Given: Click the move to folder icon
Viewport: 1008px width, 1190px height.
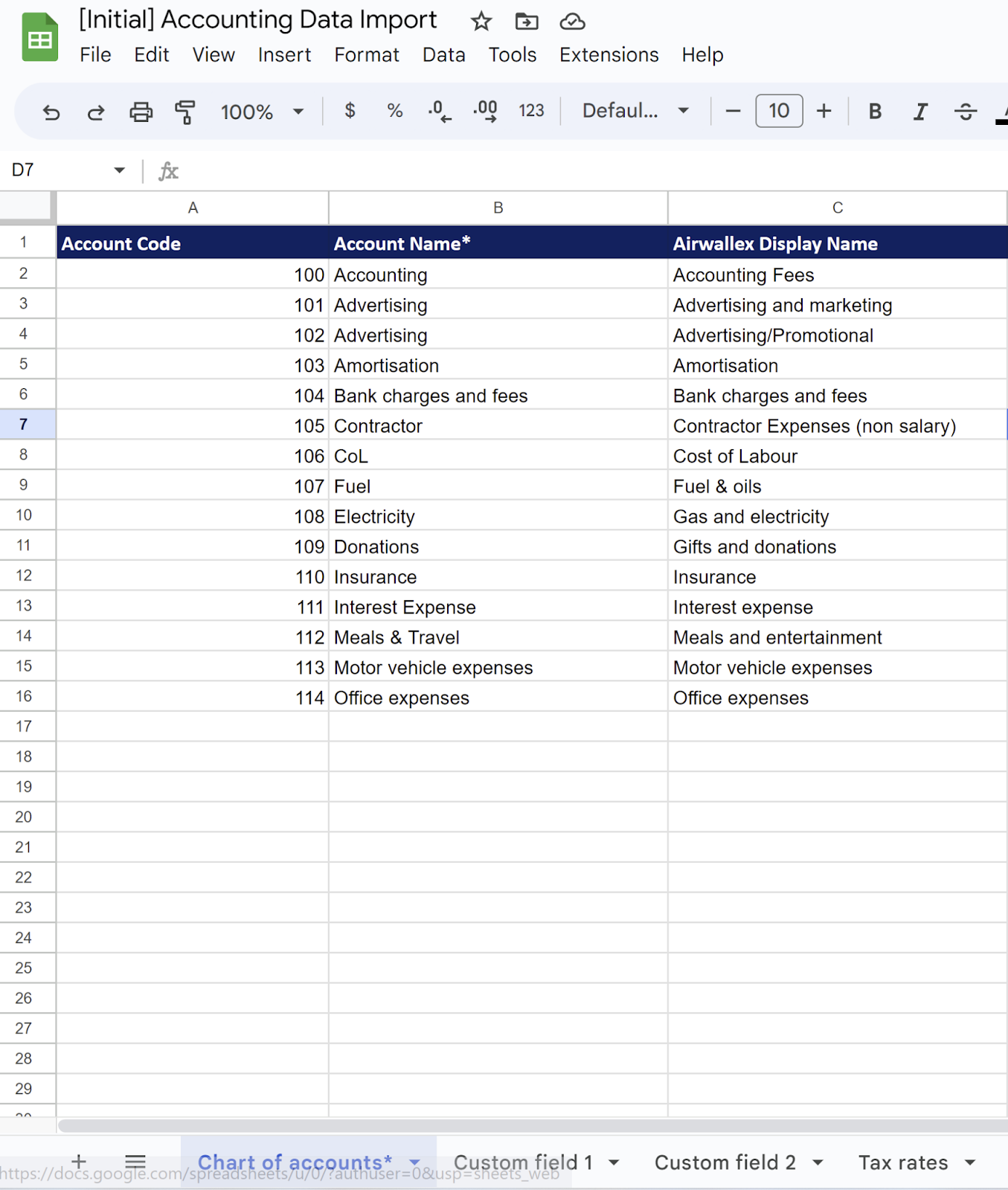Looking at the screenshot, I should click(527, 22).
